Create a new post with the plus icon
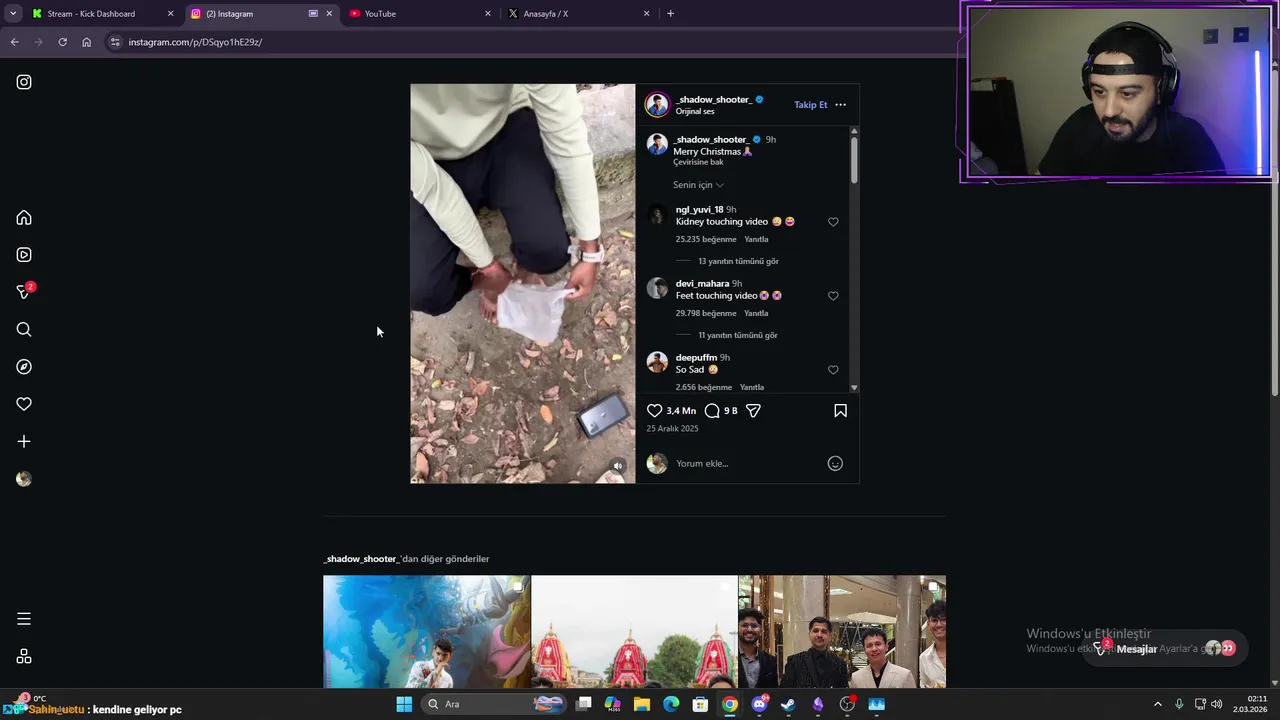Screen dimensions: 1280x720 coord(24,441)
